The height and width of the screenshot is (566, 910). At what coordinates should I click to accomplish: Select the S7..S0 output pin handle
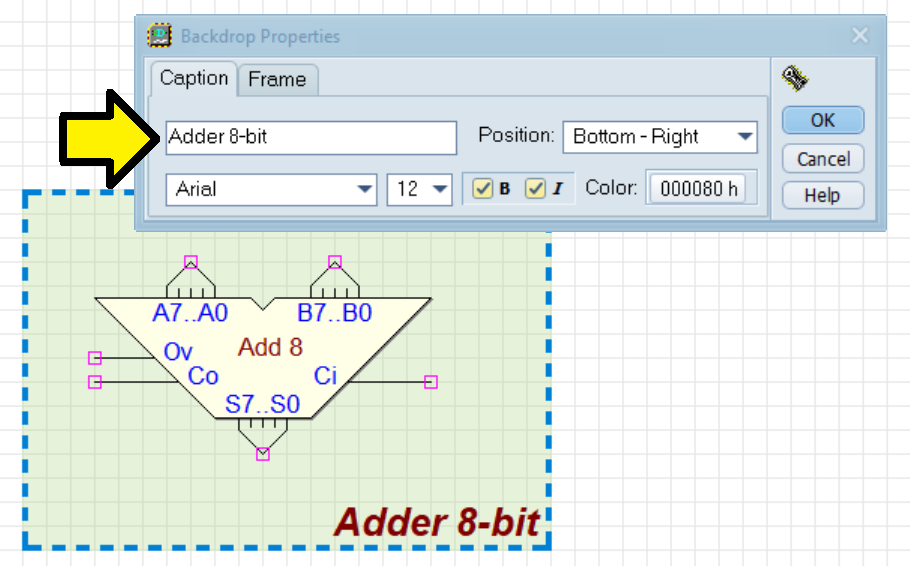point(263,454)
